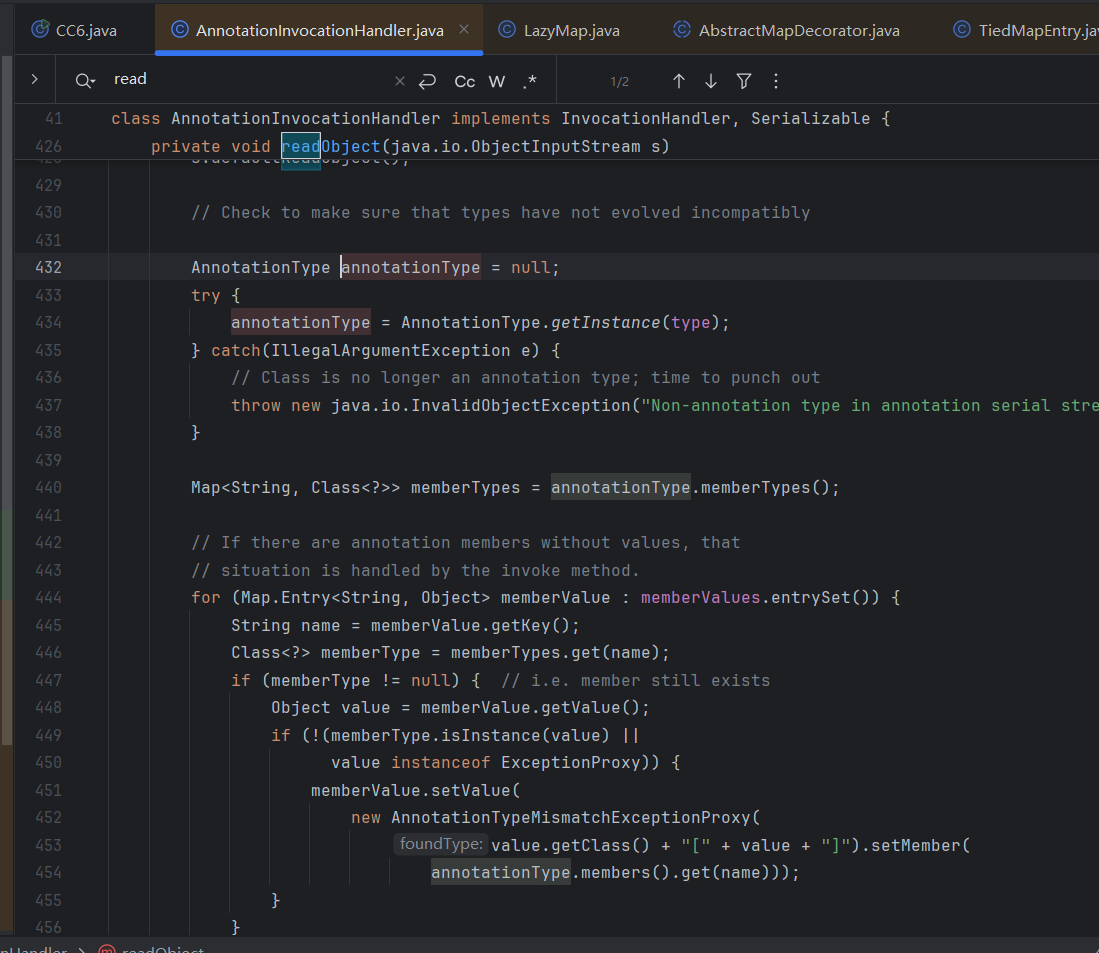Click line number 444 in the gutter

point(48,598)
